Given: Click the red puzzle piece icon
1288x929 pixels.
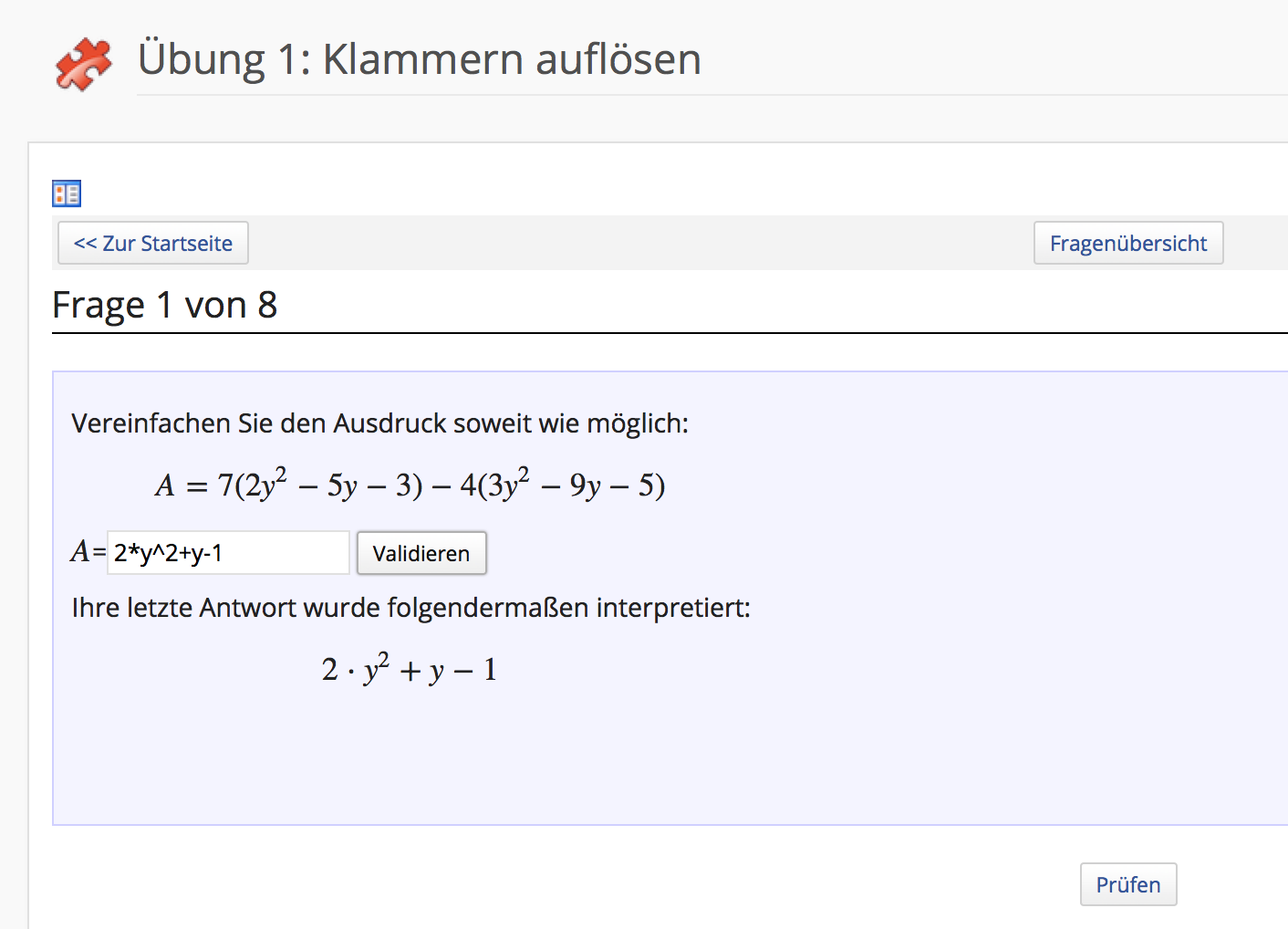Looking at the screenshot, I should point(83,64).
